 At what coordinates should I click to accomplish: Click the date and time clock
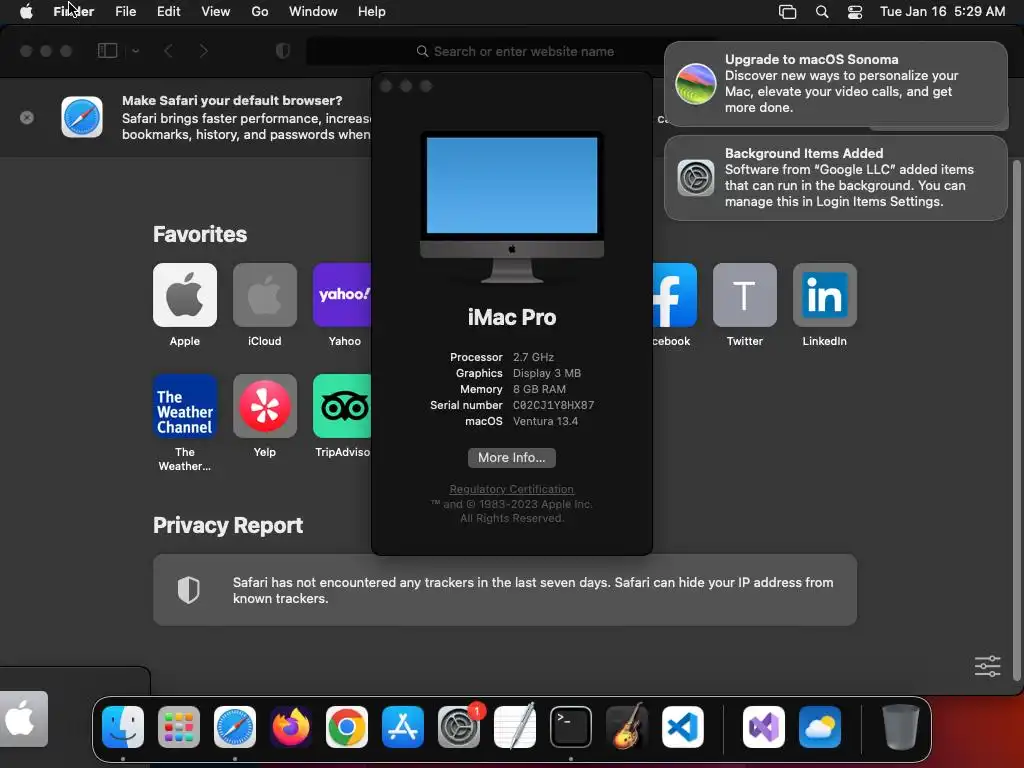pyautogui.click(x=942, y=12)
